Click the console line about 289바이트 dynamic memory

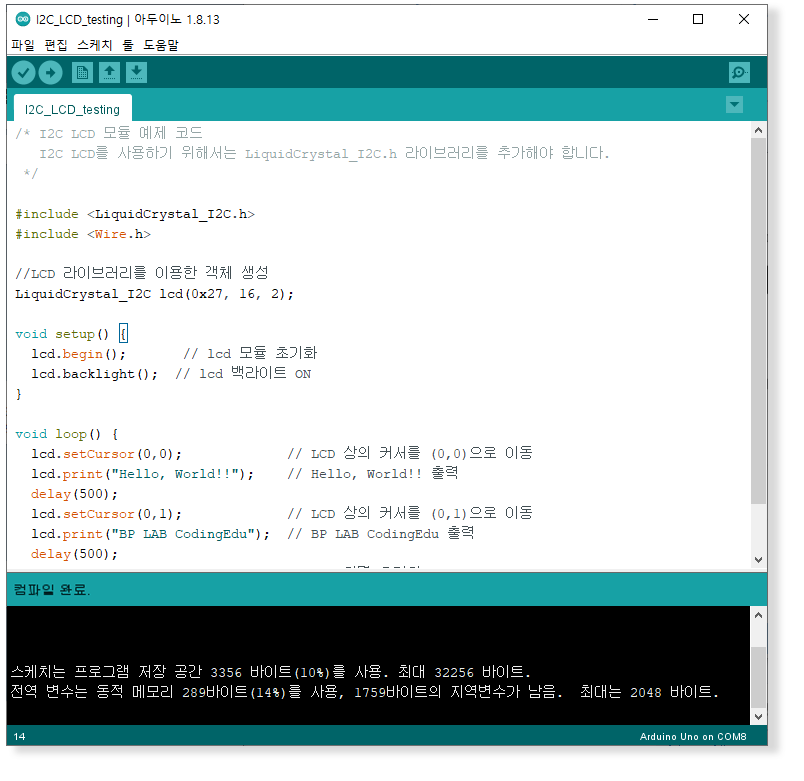[365, 692]
